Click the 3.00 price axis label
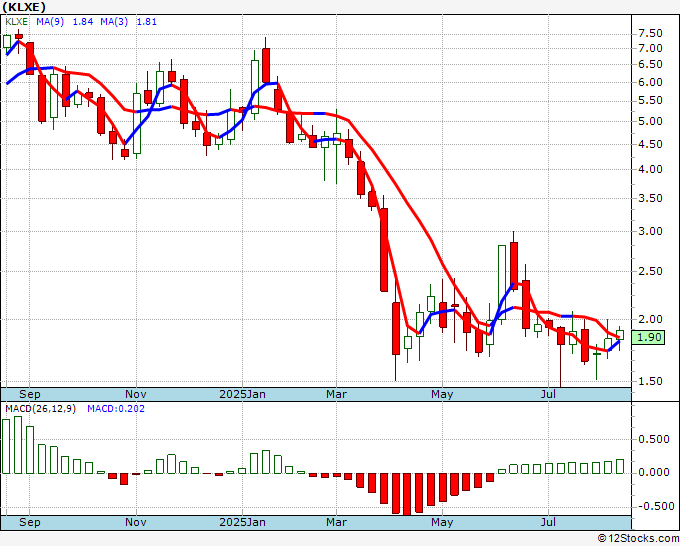 651,231
